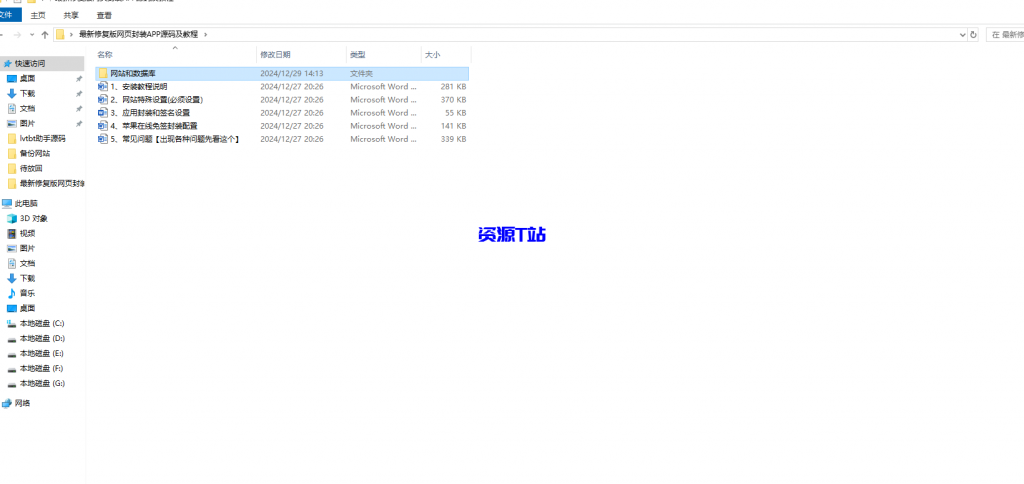Image resolution: width=1024 pixels, height=484 pixels.
Task: Go to 音乐 under This PC
Action: [27, 293]
